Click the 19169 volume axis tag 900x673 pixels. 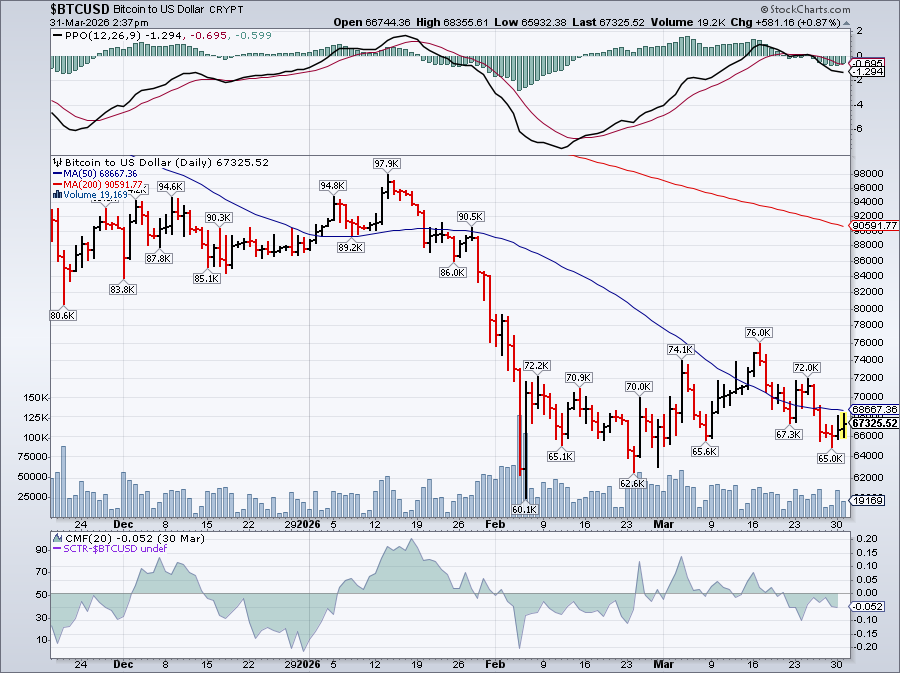click(866, 500)
